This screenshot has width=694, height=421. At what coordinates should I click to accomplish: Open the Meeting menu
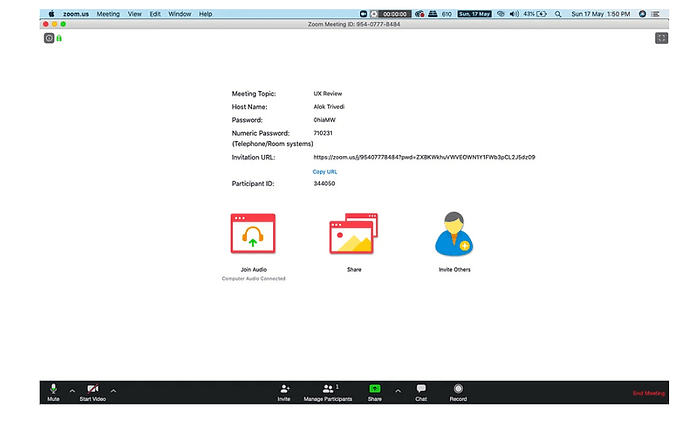pos(108,14)
